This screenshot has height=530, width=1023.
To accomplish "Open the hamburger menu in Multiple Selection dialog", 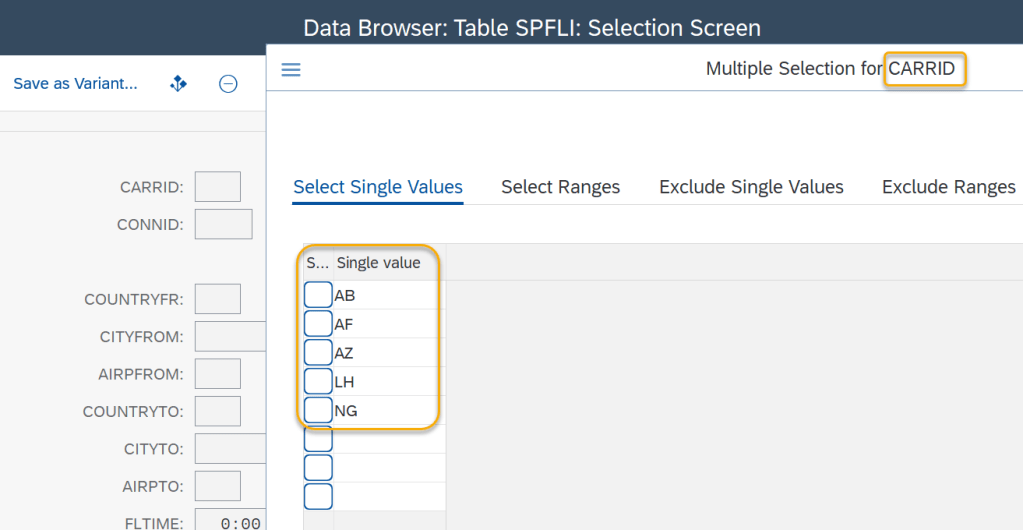I will click(x=291, y=69).
